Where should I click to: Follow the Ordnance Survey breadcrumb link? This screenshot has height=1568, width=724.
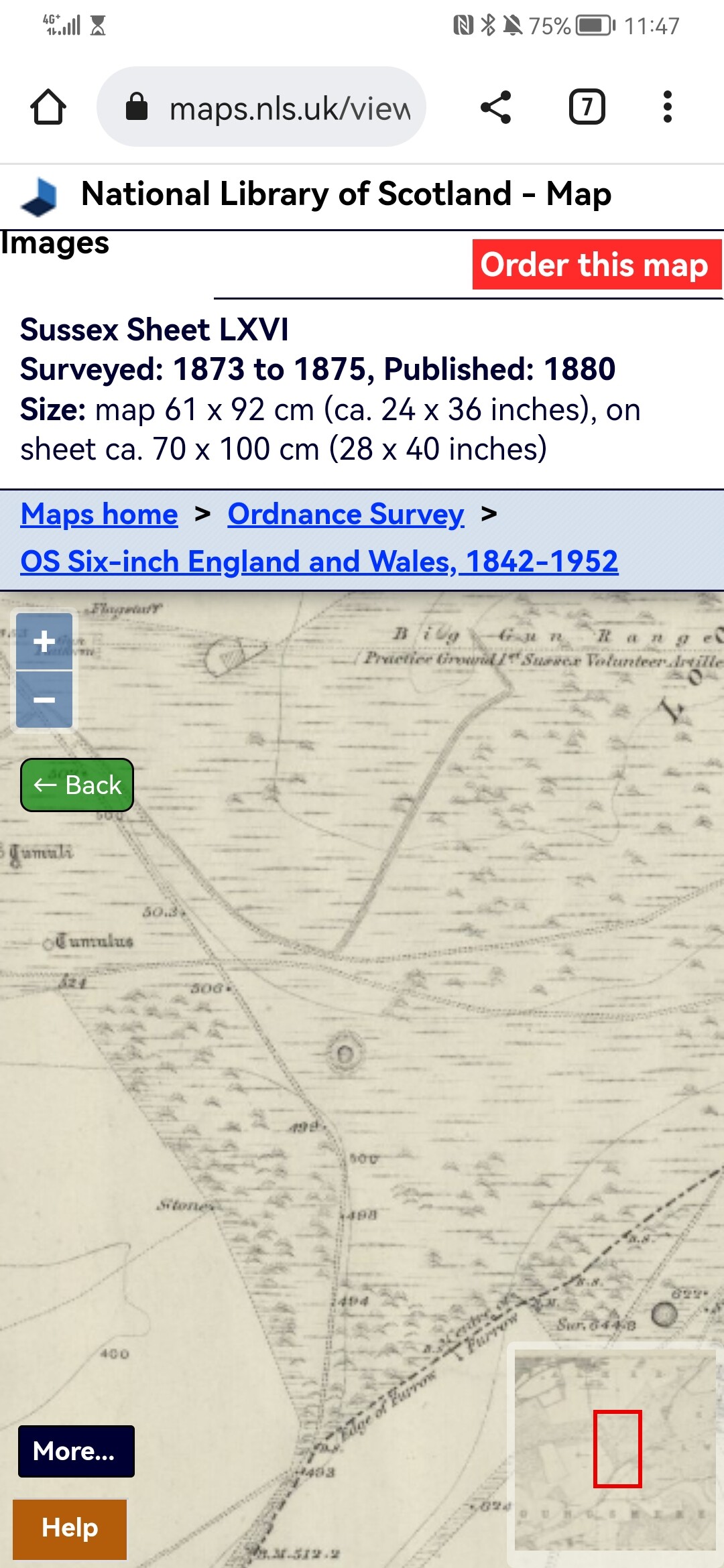pyautogui.click(x=346, y=515)
